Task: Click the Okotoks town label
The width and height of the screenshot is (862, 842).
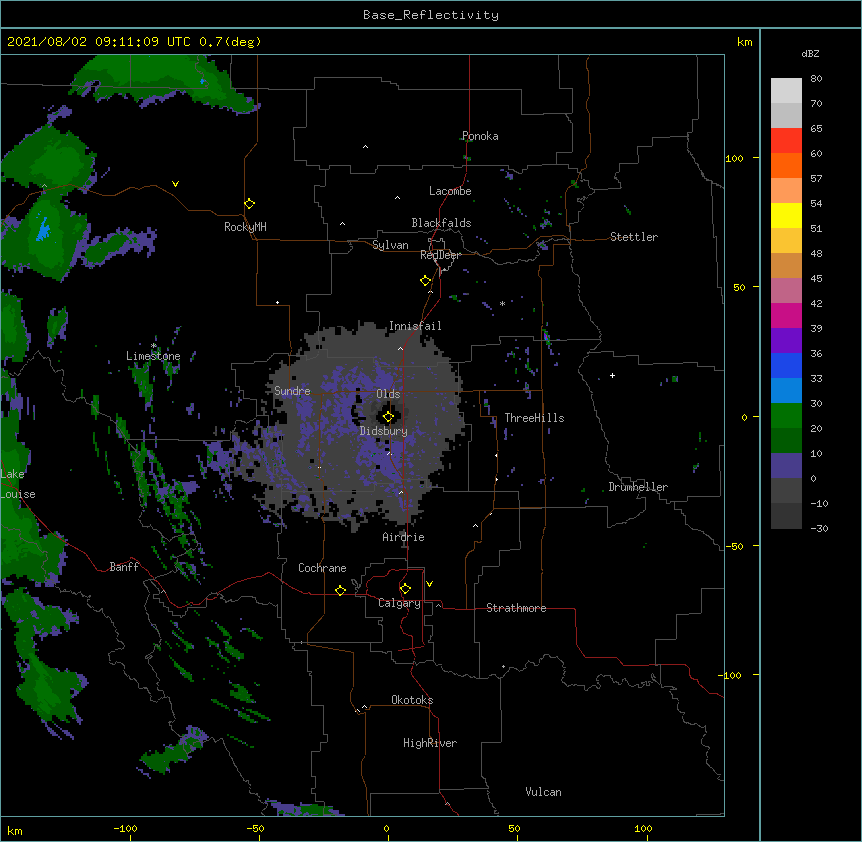Action: click(x=412, y=700)
